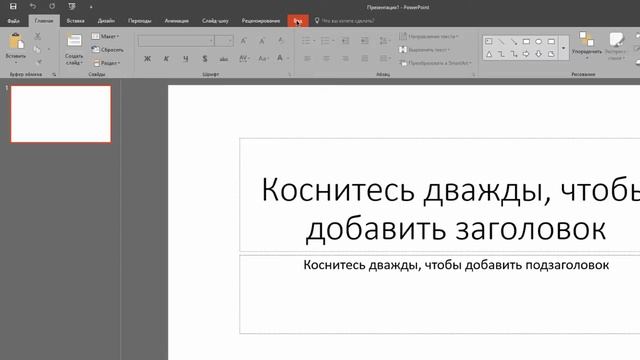The height and width of the screenshot is (360, 640).
Task: Select the text box shape in gallery
Action: [x=489, y=41]
